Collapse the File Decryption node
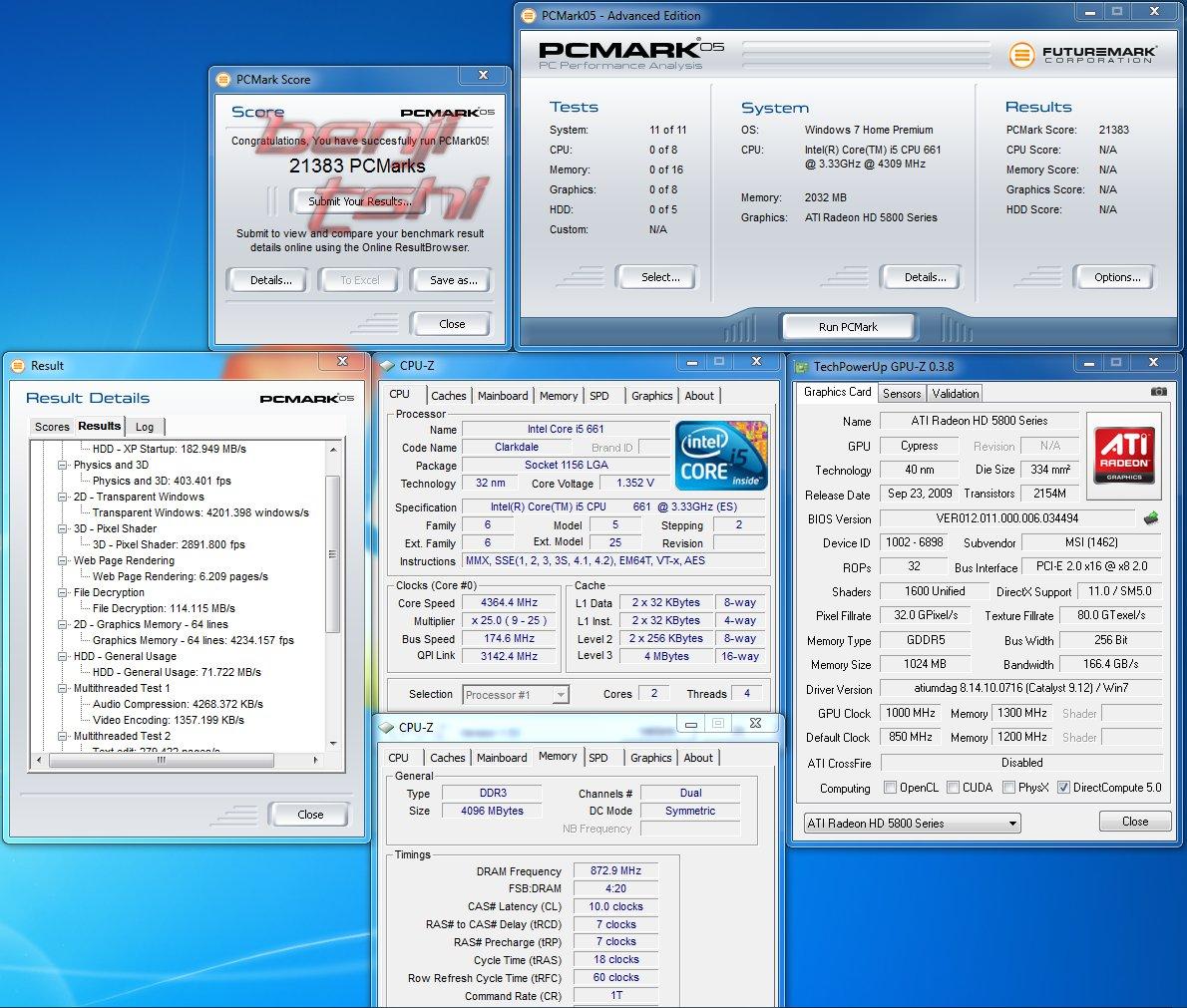 point(63,592)
